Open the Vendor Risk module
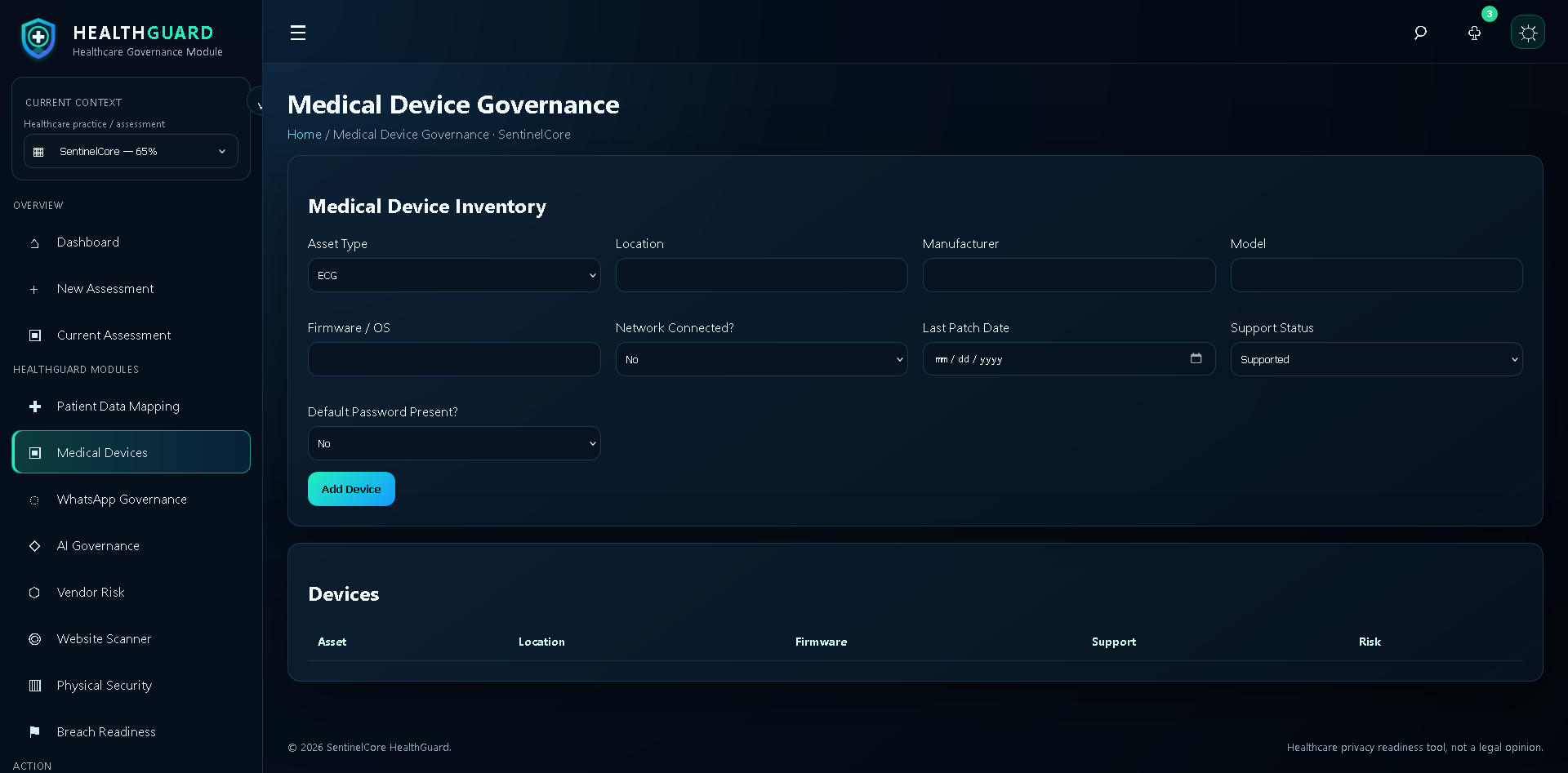Screen dimensions: 1568x773 coord(131,593)
